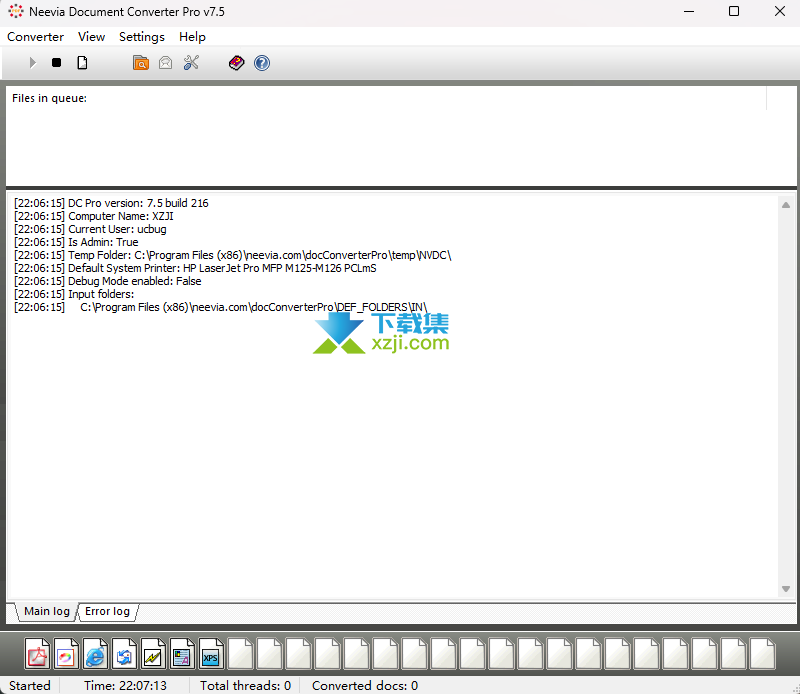Click the 'DC Pro version: 7.5 build 216' log line
This screenshot has height=694, width=800.
coord(111,203)
